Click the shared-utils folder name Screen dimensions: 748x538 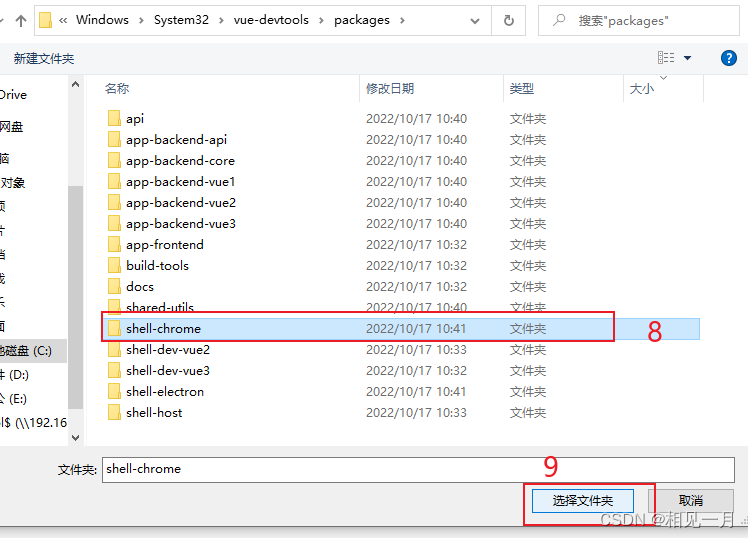click(160, 307)
